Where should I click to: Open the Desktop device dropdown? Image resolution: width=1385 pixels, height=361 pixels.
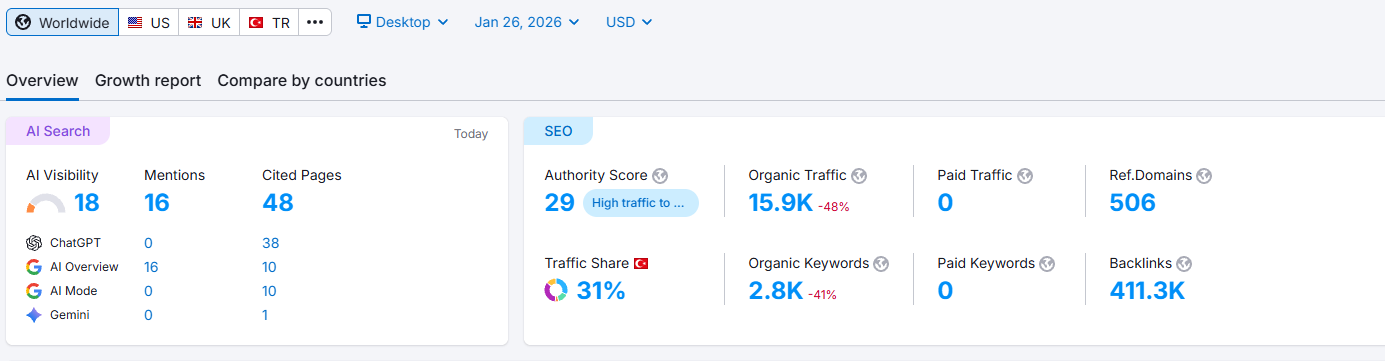pos(403,22)
